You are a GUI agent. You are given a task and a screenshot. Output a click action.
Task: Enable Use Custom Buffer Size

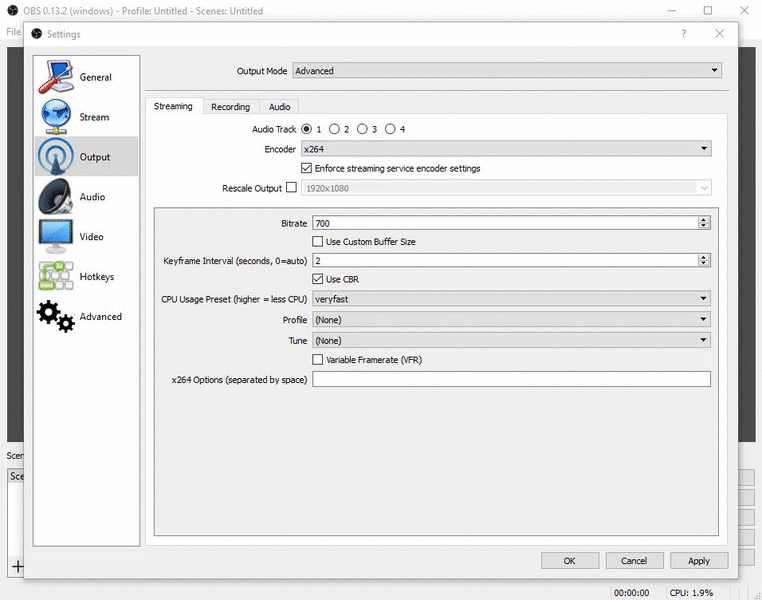pos(317,241)
